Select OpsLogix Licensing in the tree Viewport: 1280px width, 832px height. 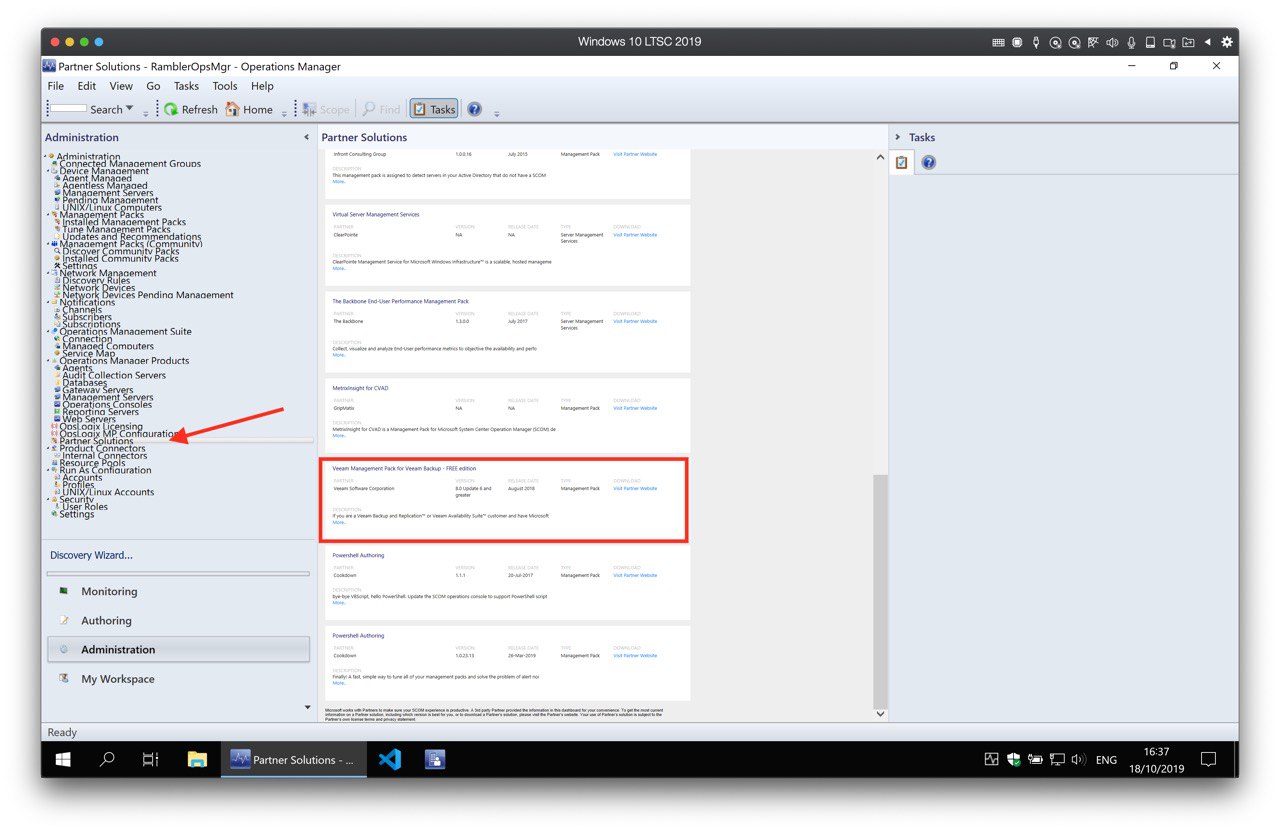pyautogui.click(x=101, y=427)
